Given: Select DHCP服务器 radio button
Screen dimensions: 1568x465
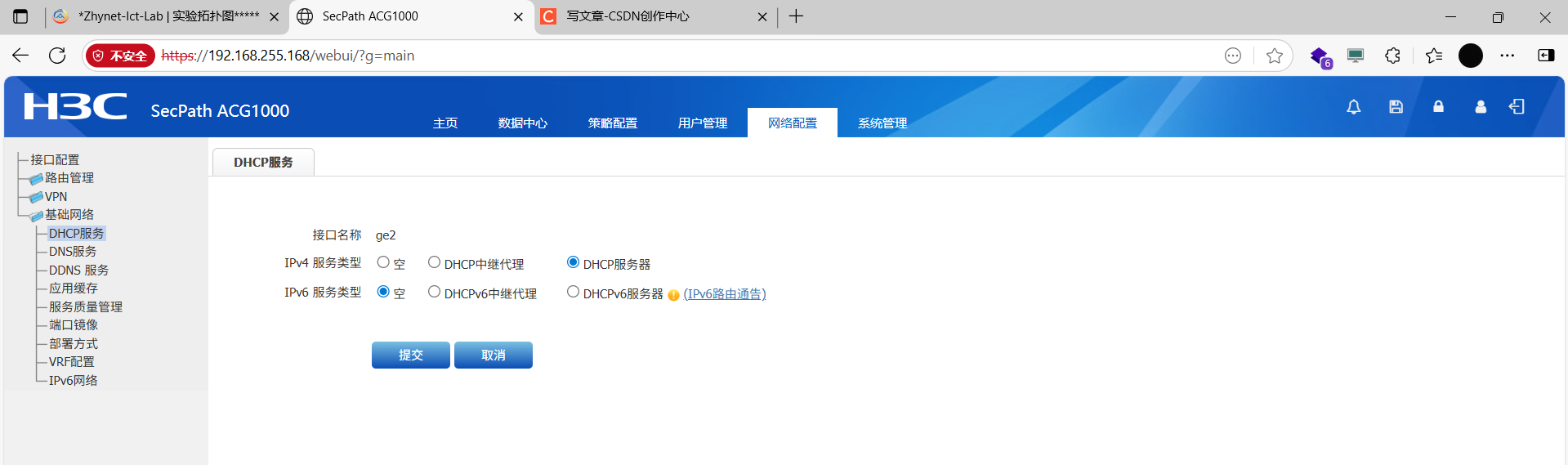Looking at the screenshot, I should [x=573, y=262].
